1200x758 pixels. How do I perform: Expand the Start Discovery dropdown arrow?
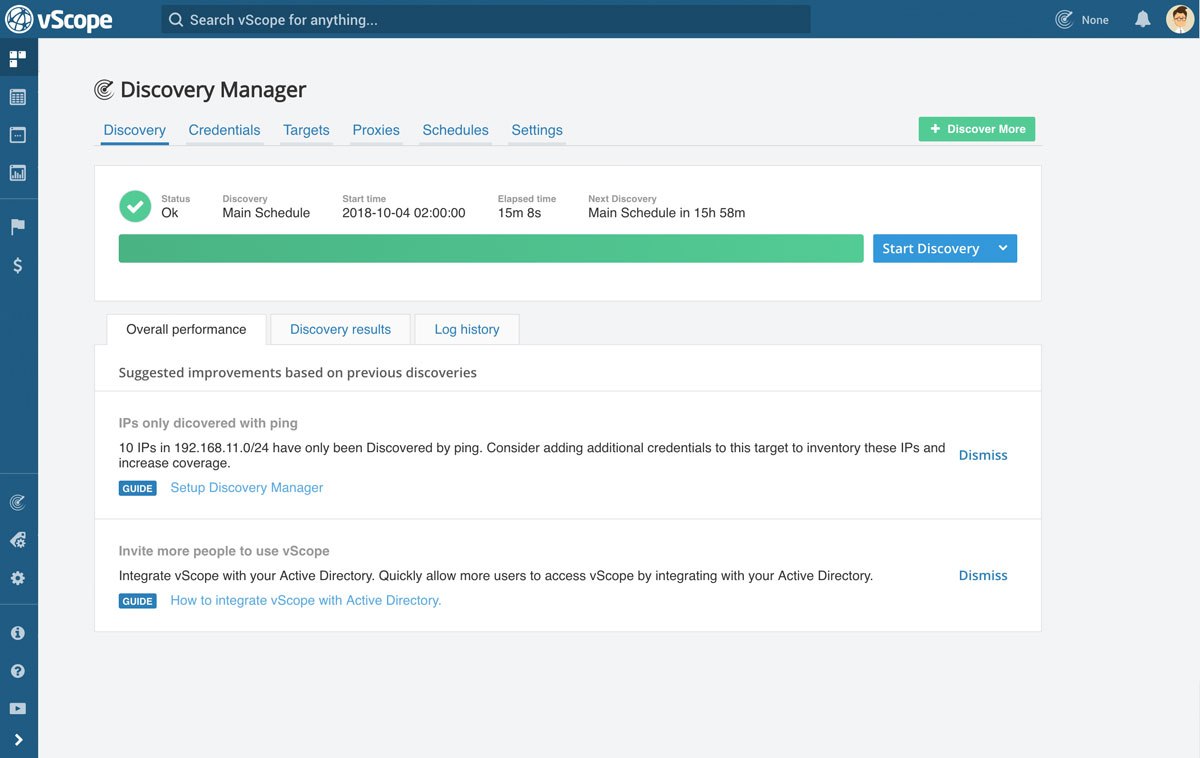(1003, 249)
